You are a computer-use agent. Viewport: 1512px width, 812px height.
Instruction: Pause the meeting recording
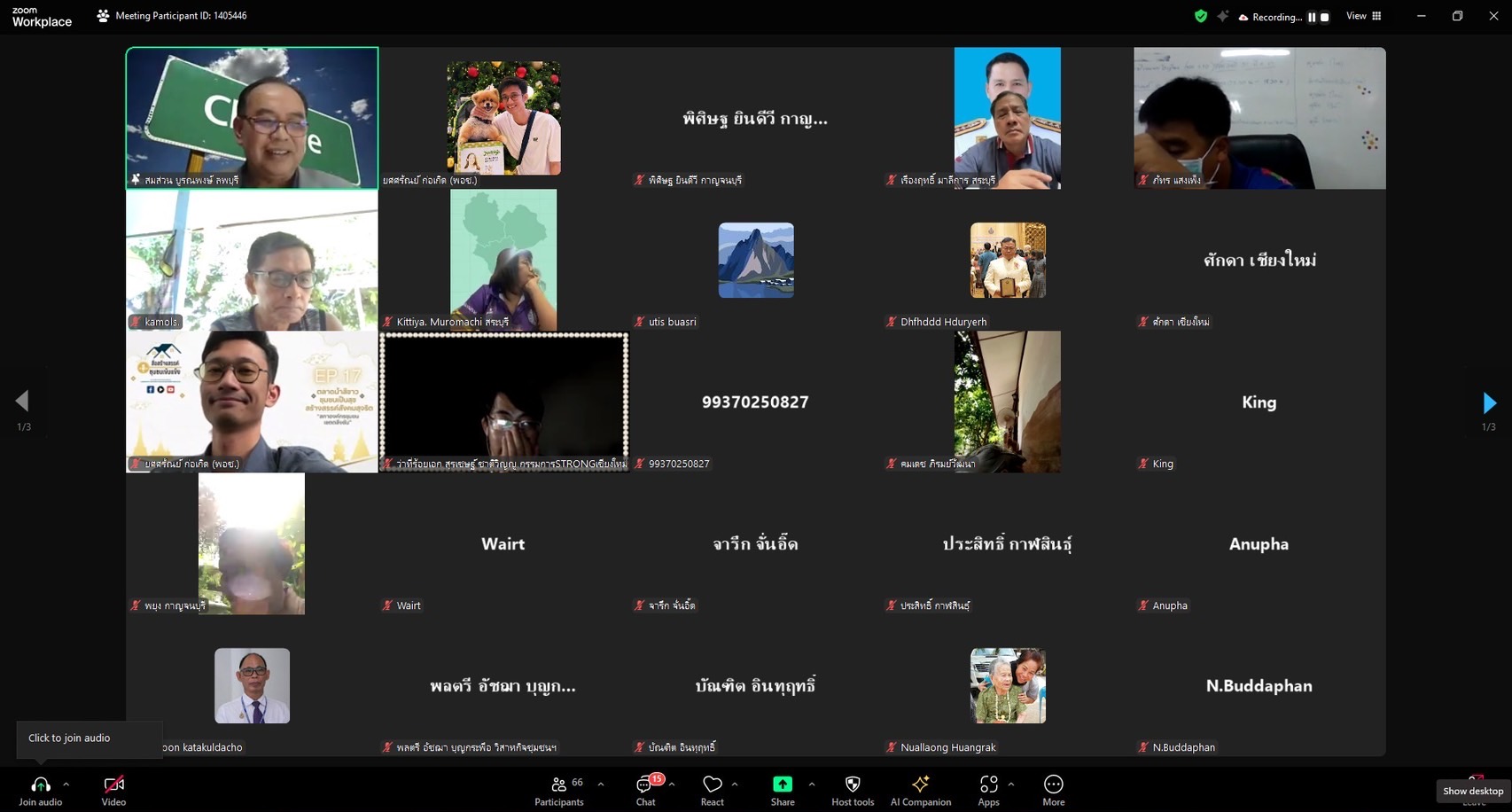[1312, 17]
